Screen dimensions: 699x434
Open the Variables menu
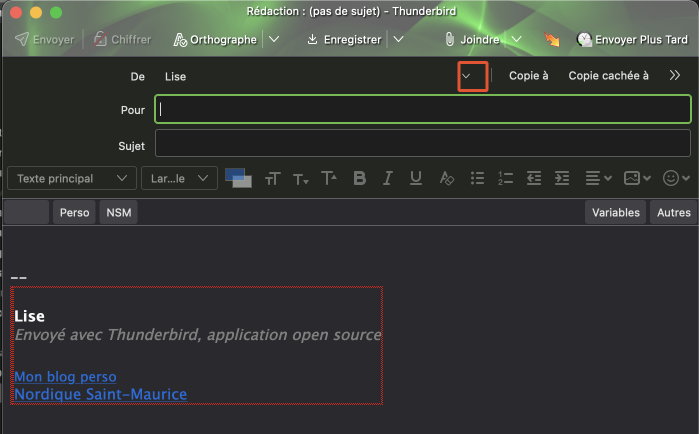pyautogui.click(x=615, y=212)
